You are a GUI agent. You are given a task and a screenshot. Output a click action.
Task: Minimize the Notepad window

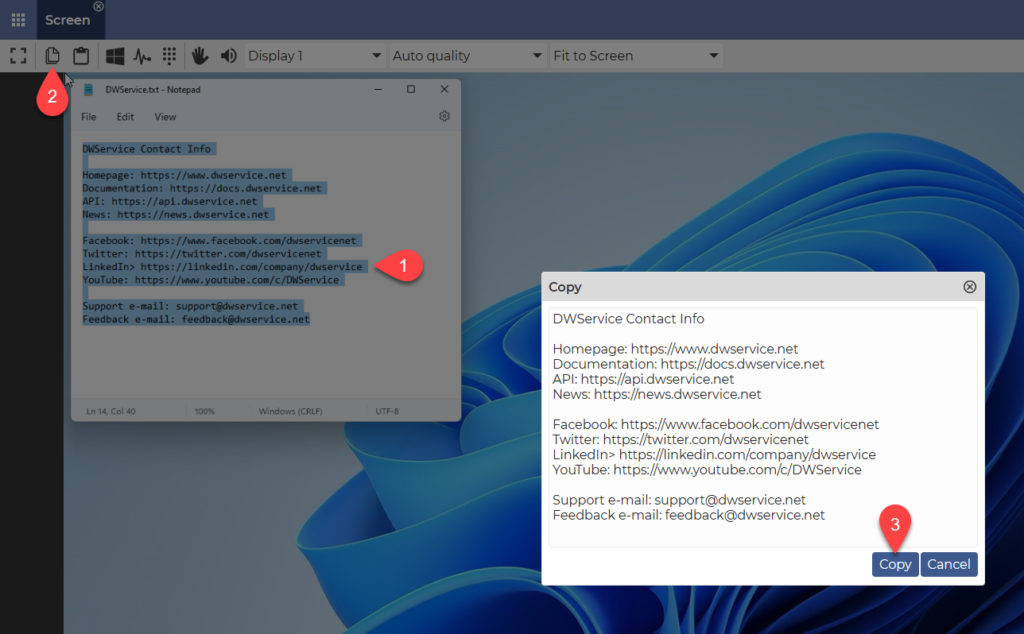click(x=378, y=89)
